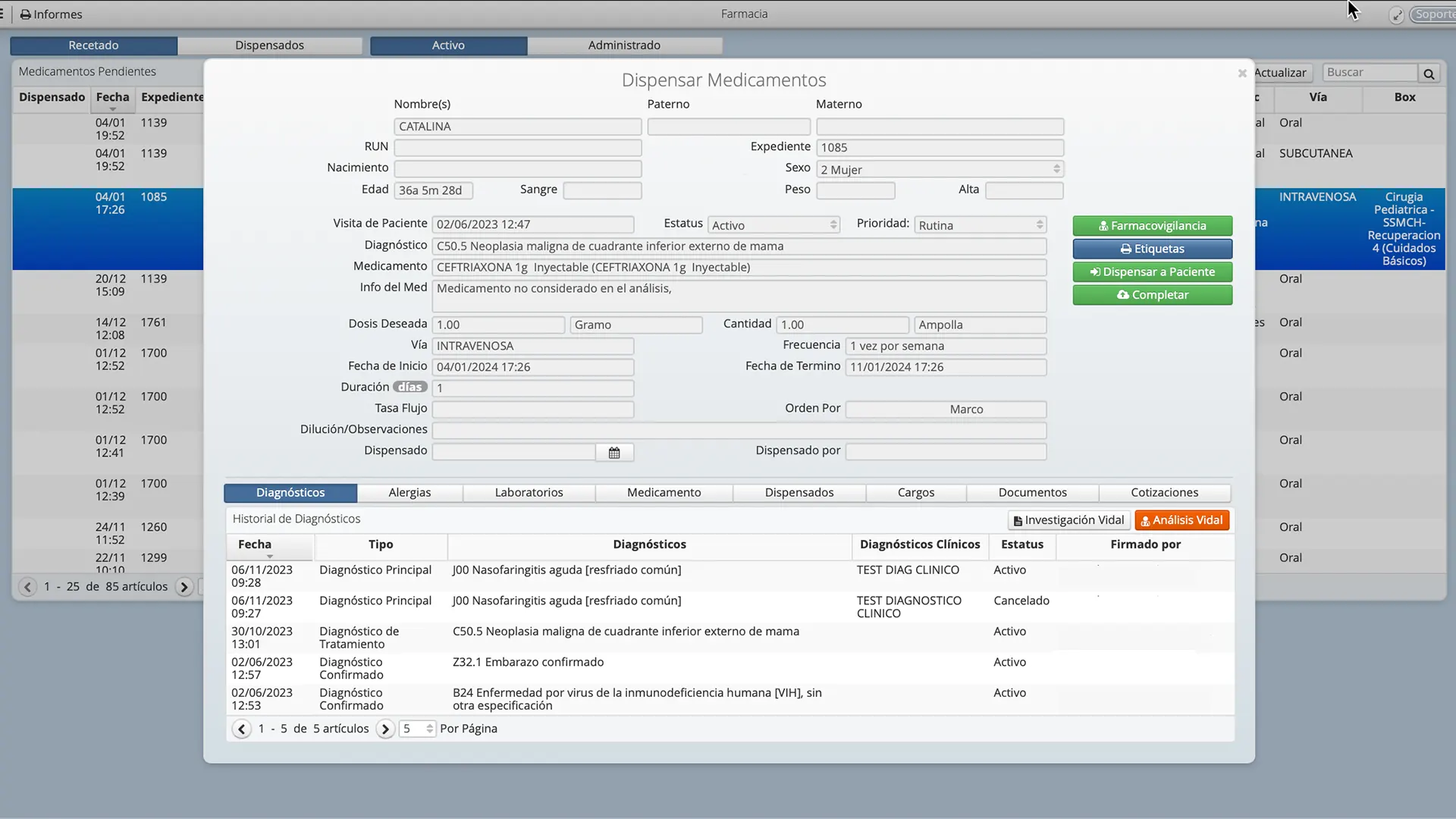
Task: Click the Dilución/Observaciones field
Action: click(739, 431)
